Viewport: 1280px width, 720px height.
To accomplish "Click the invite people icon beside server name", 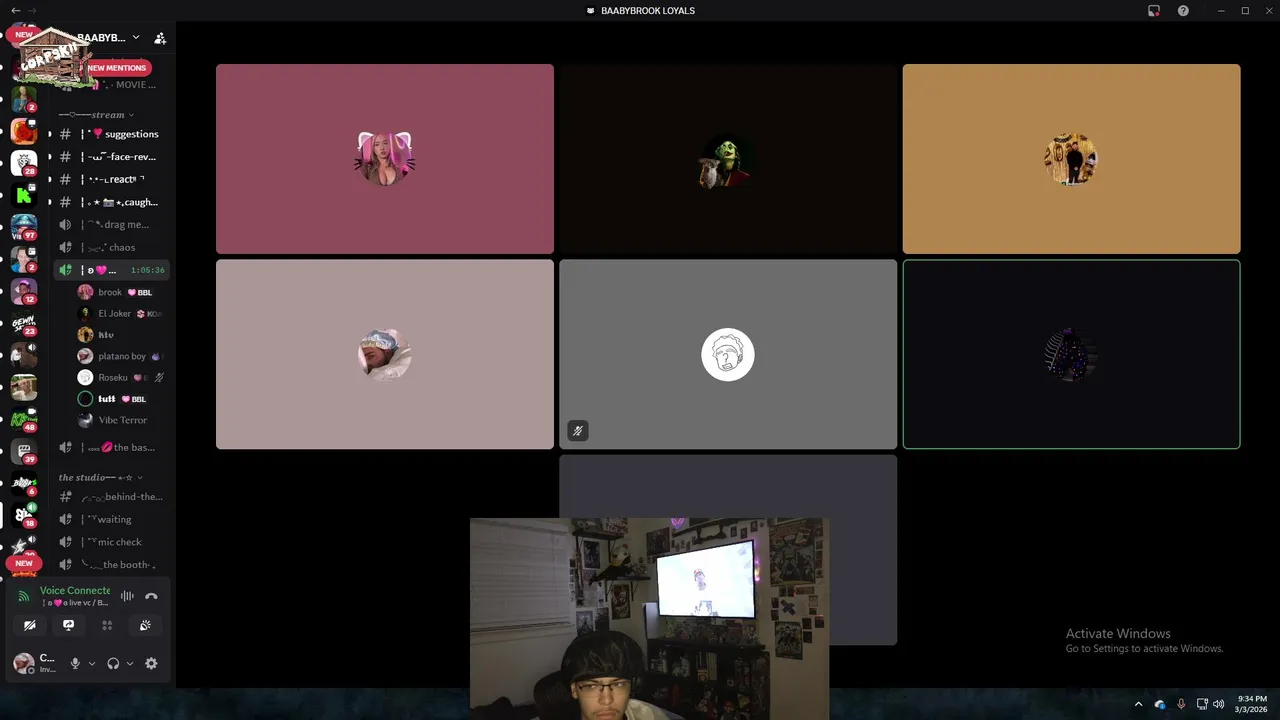I will point(160,38).
